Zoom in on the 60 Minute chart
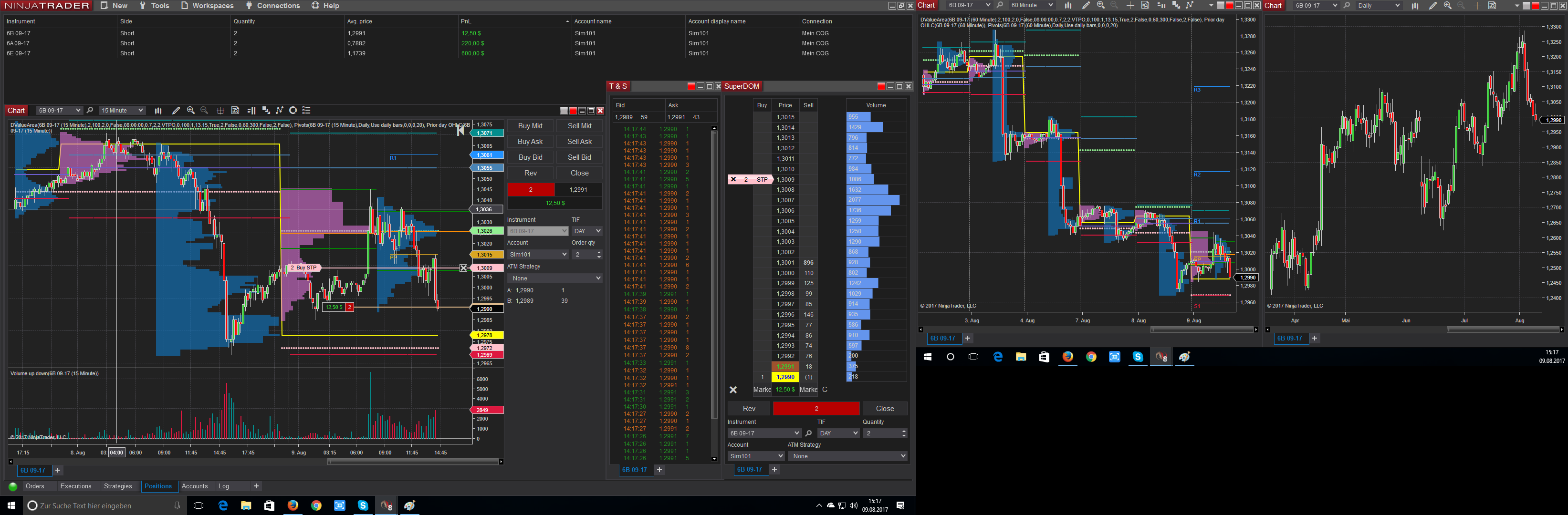 click(1100, 5)
